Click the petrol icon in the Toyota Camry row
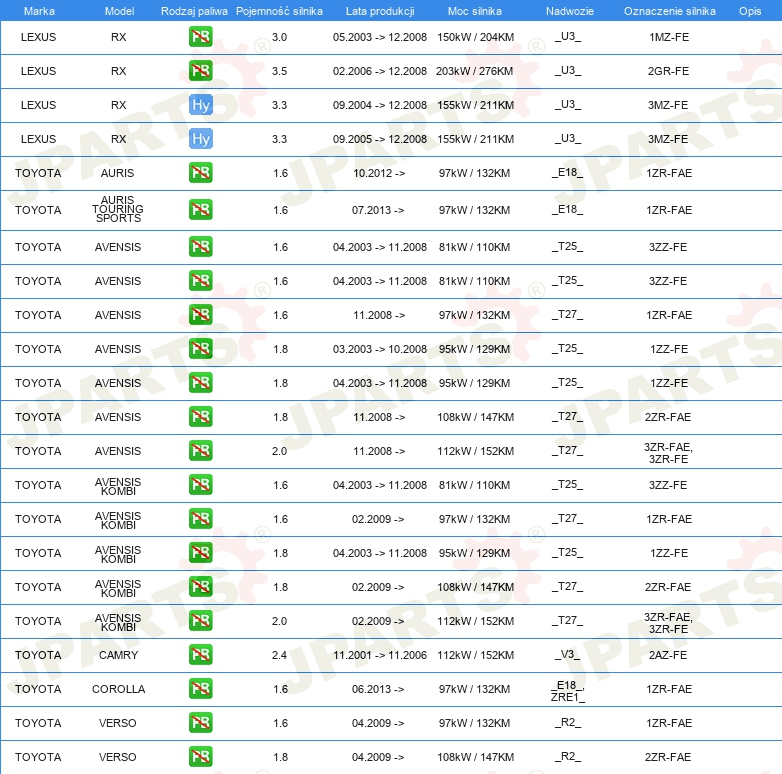 point(200,655)
